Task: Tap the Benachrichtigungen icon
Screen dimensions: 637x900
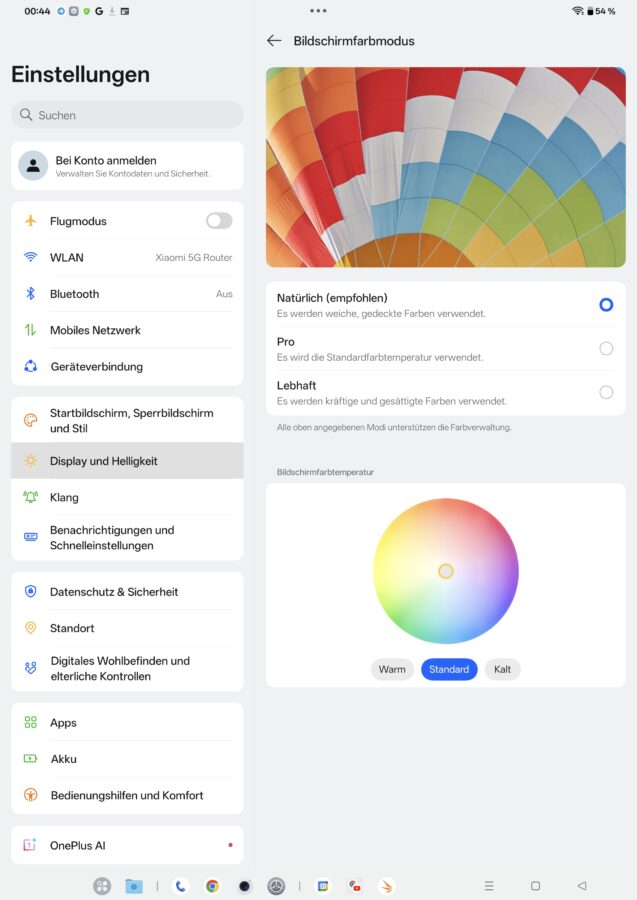Action: point(30,537)
